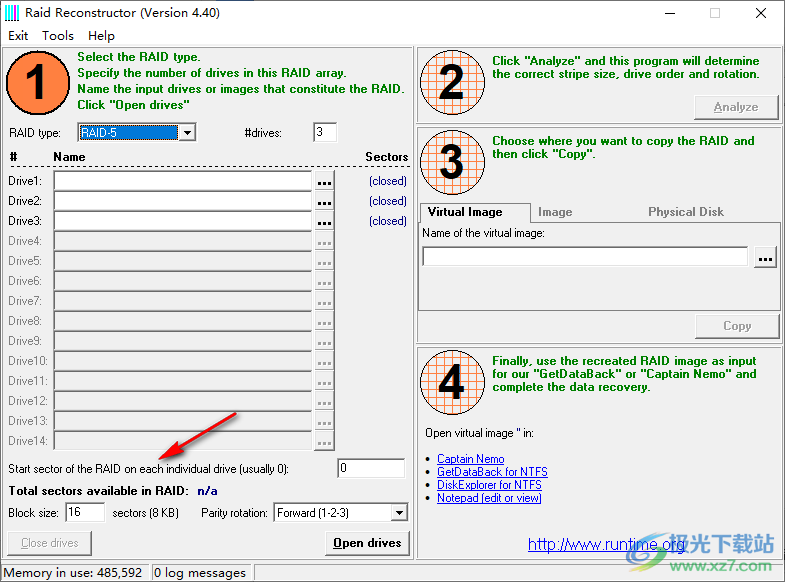Close the Raid Reconstructor window
785x582 pixels.
coord(760,13)
